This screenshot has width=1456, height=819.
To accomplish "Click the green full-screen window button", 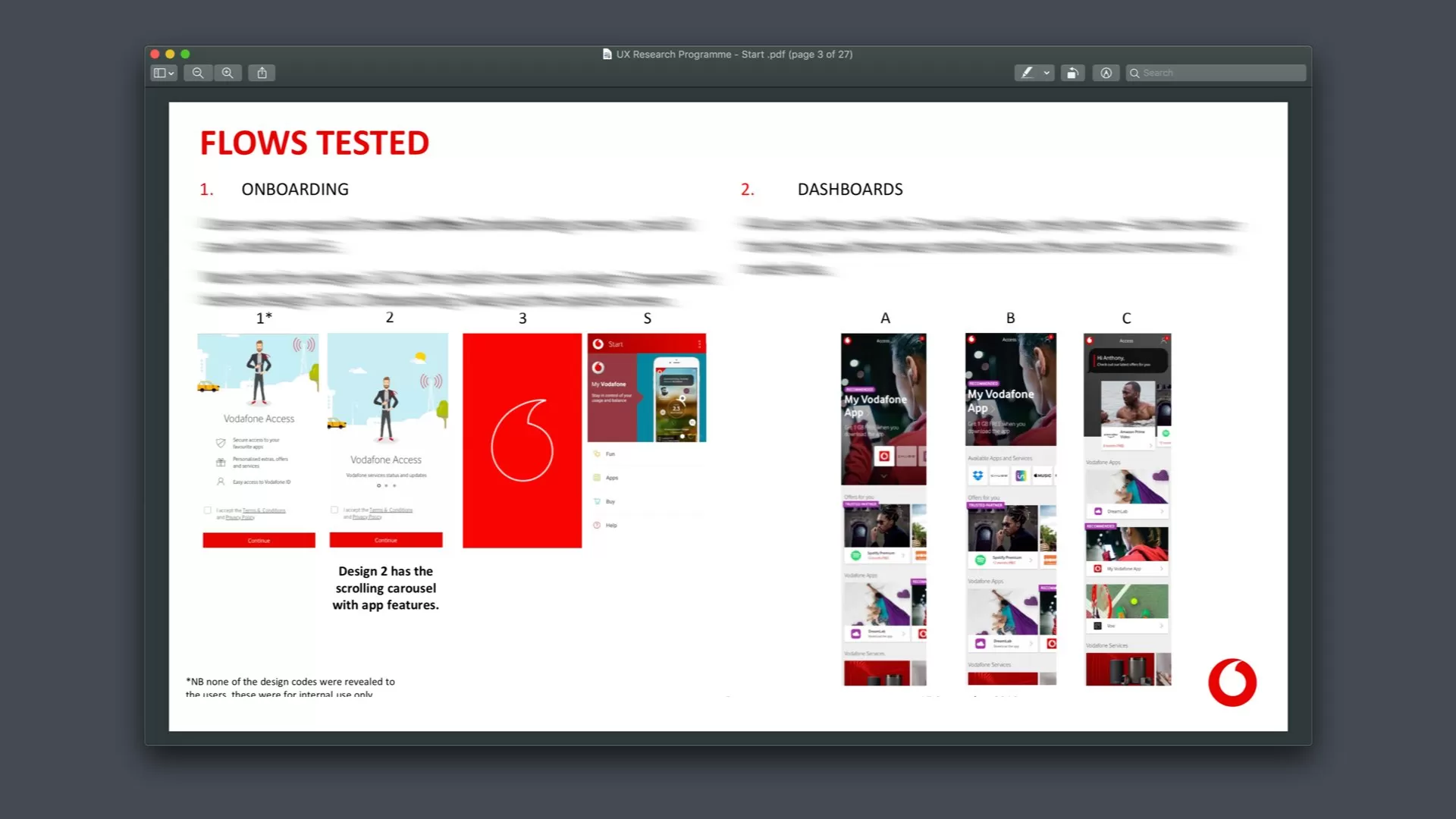I will point(185,54).
